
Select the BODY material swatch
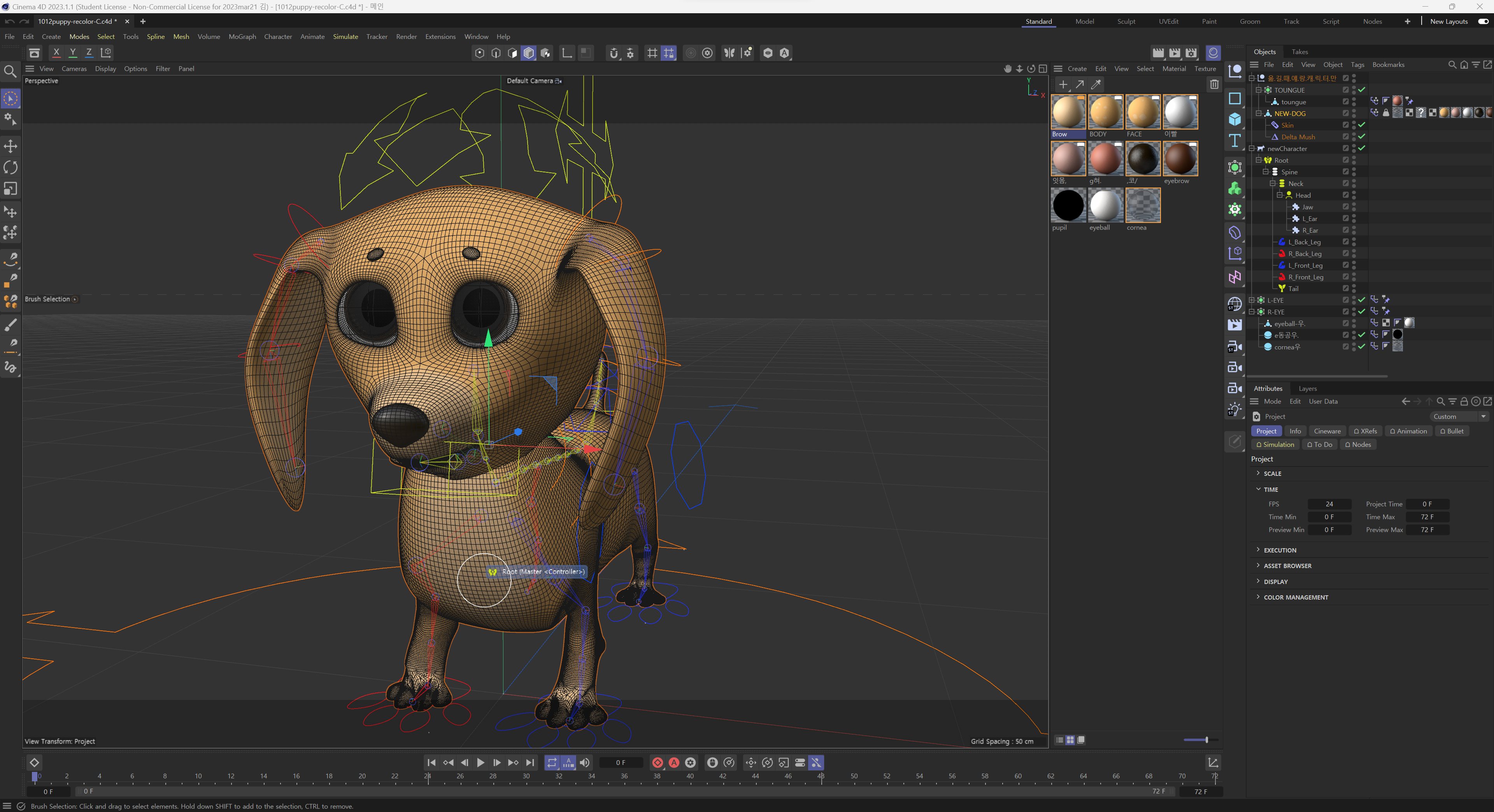click(x=1105, y=112)
